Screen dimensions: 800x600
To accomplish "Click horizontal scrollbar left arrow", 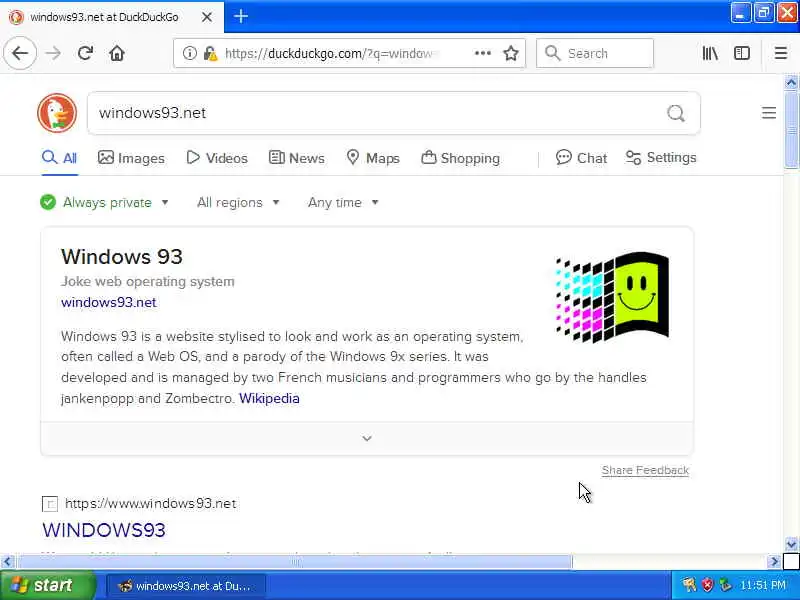I will [7, 562].
